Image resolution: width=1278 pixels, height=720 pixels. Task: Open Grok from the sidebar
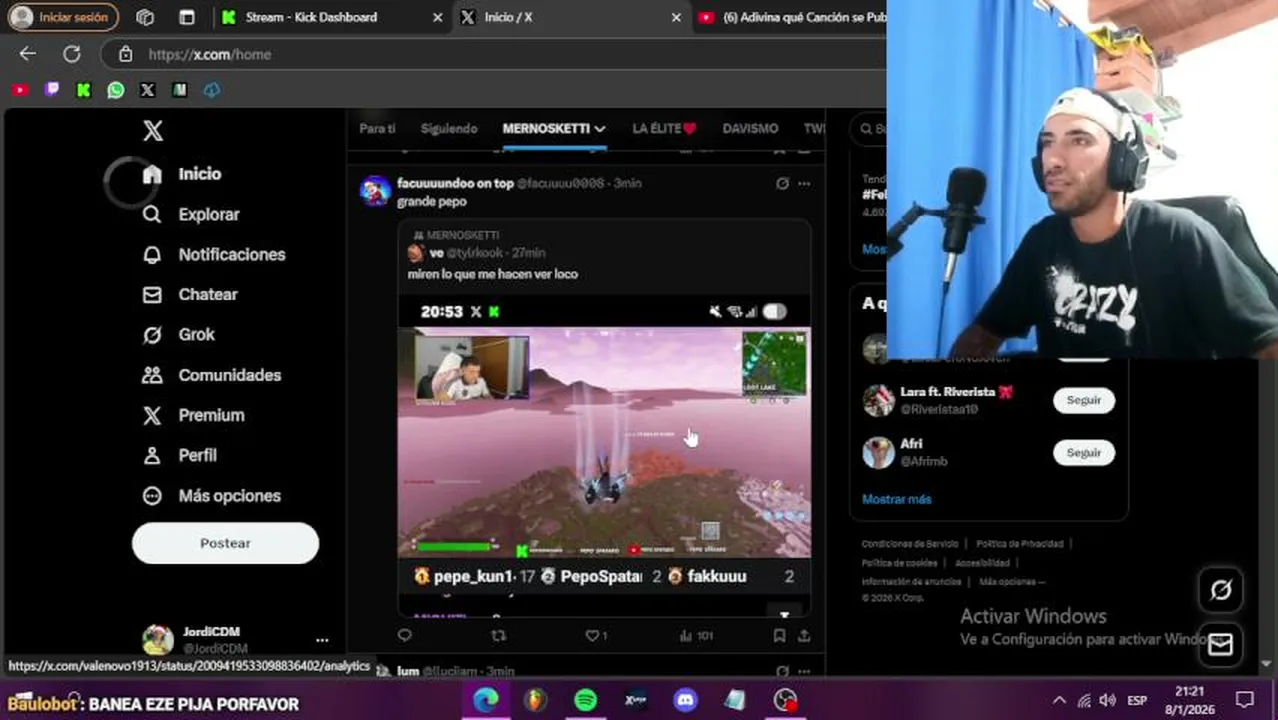(178, 334)
